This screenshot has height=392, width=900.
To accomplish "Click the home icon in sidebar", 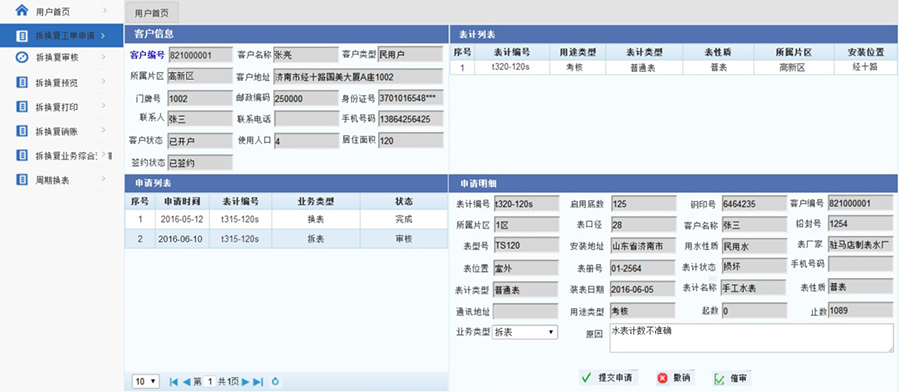I will [22, 10].
